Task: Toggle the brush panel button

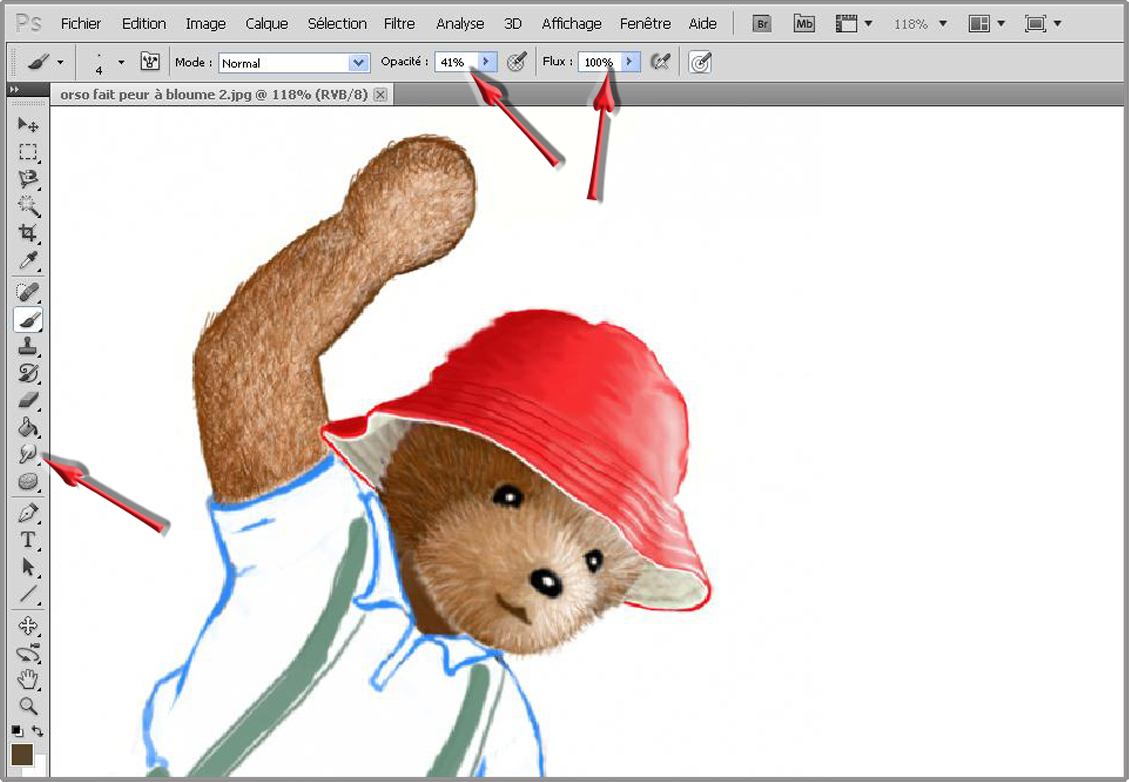Action: pos(150,62)
